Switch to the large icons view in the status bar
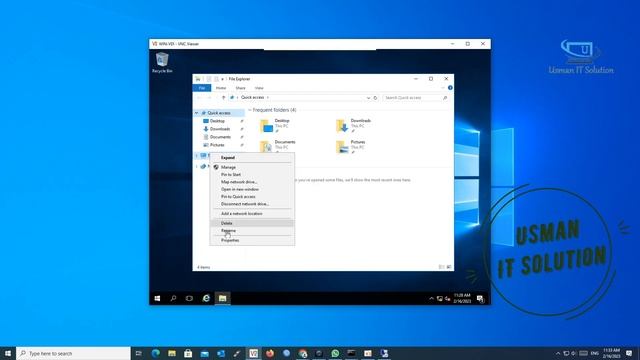This screenshot has height=360, width=640. 449,267
